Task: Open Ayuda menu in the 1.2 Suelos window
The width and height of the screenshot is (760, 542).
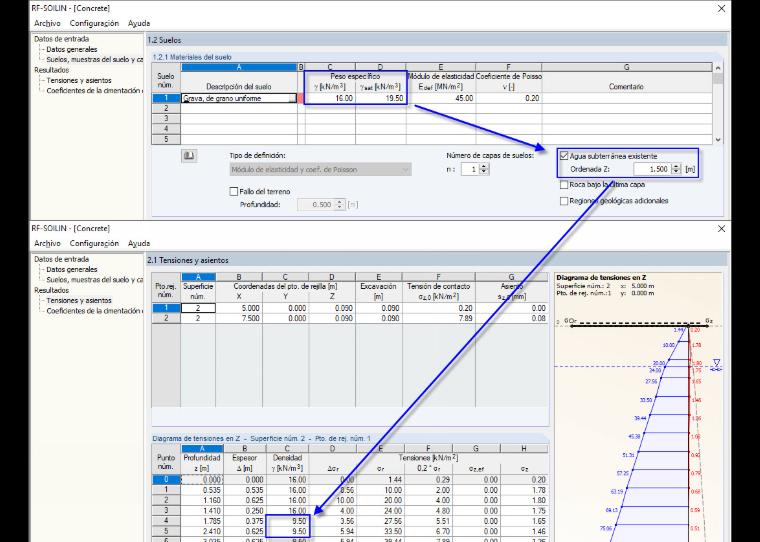Action: 139,23
